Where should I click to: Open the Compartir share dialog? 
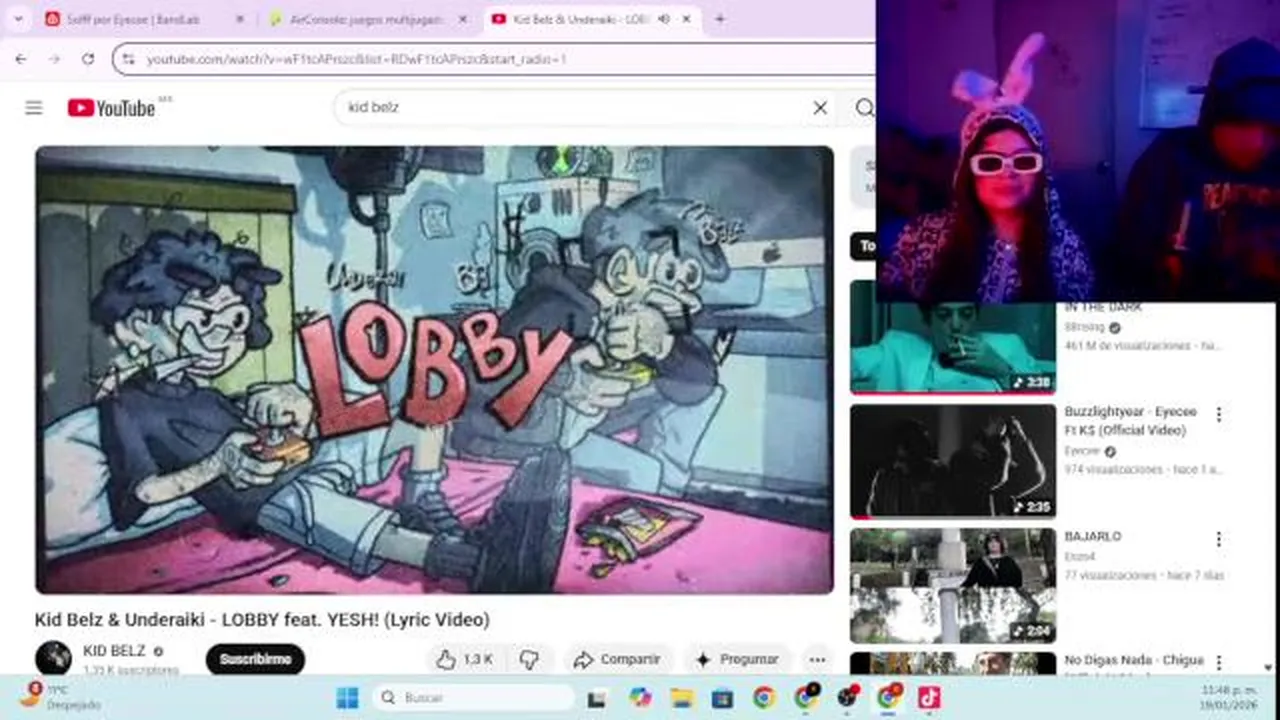point(617,659)
